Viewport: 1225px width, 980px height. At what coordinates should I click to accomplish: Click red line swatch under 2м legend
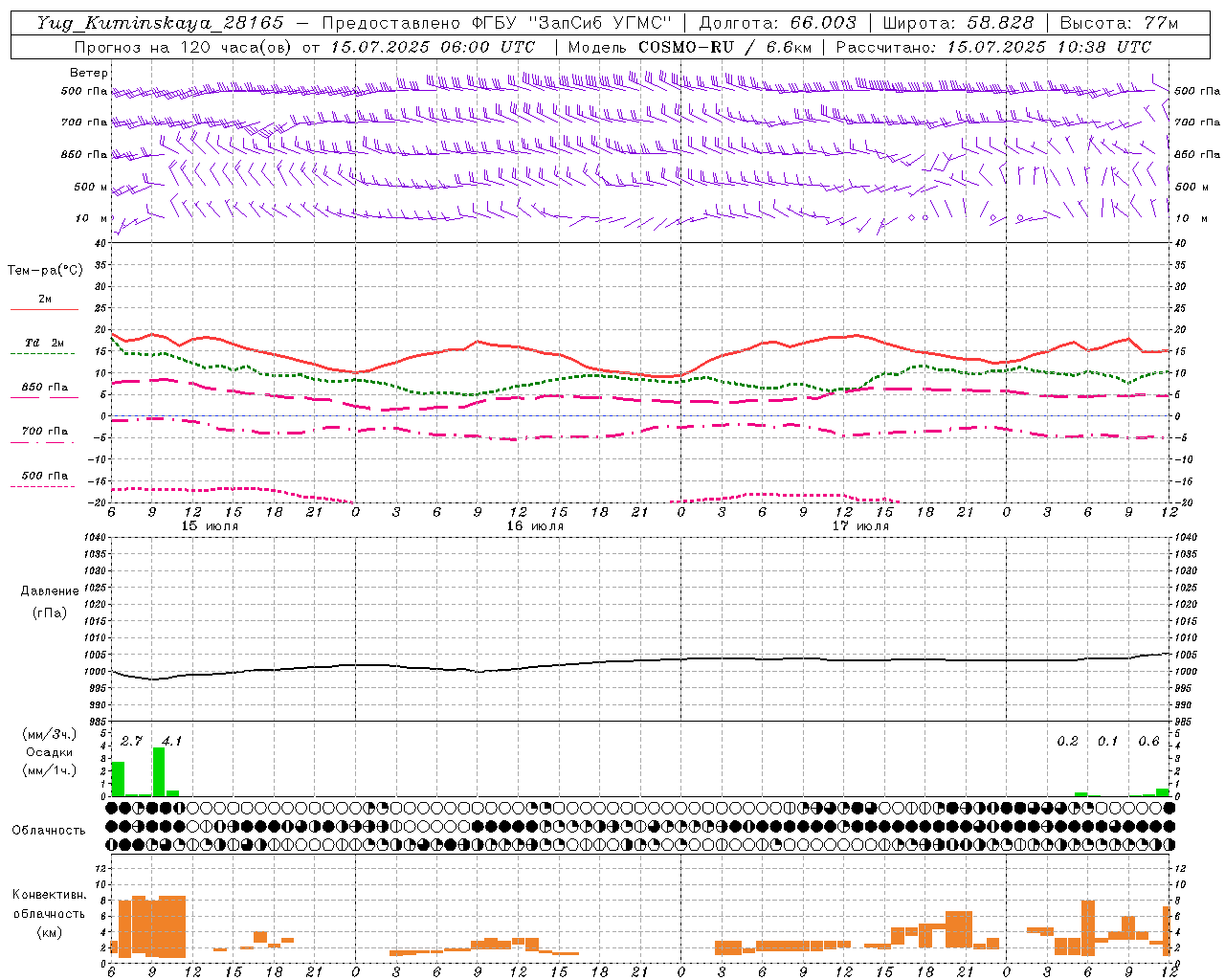pyautogui.click(x=44, y=309)
